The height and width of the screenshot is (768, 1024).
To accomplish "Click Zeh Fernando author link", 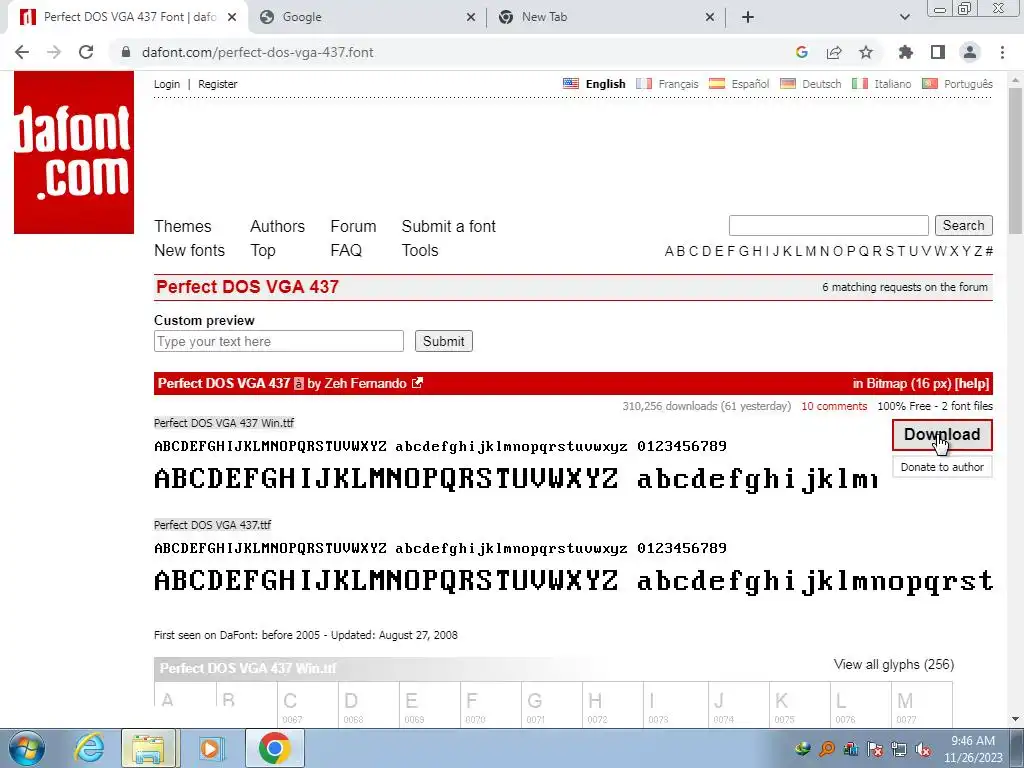I will (365, 383).
